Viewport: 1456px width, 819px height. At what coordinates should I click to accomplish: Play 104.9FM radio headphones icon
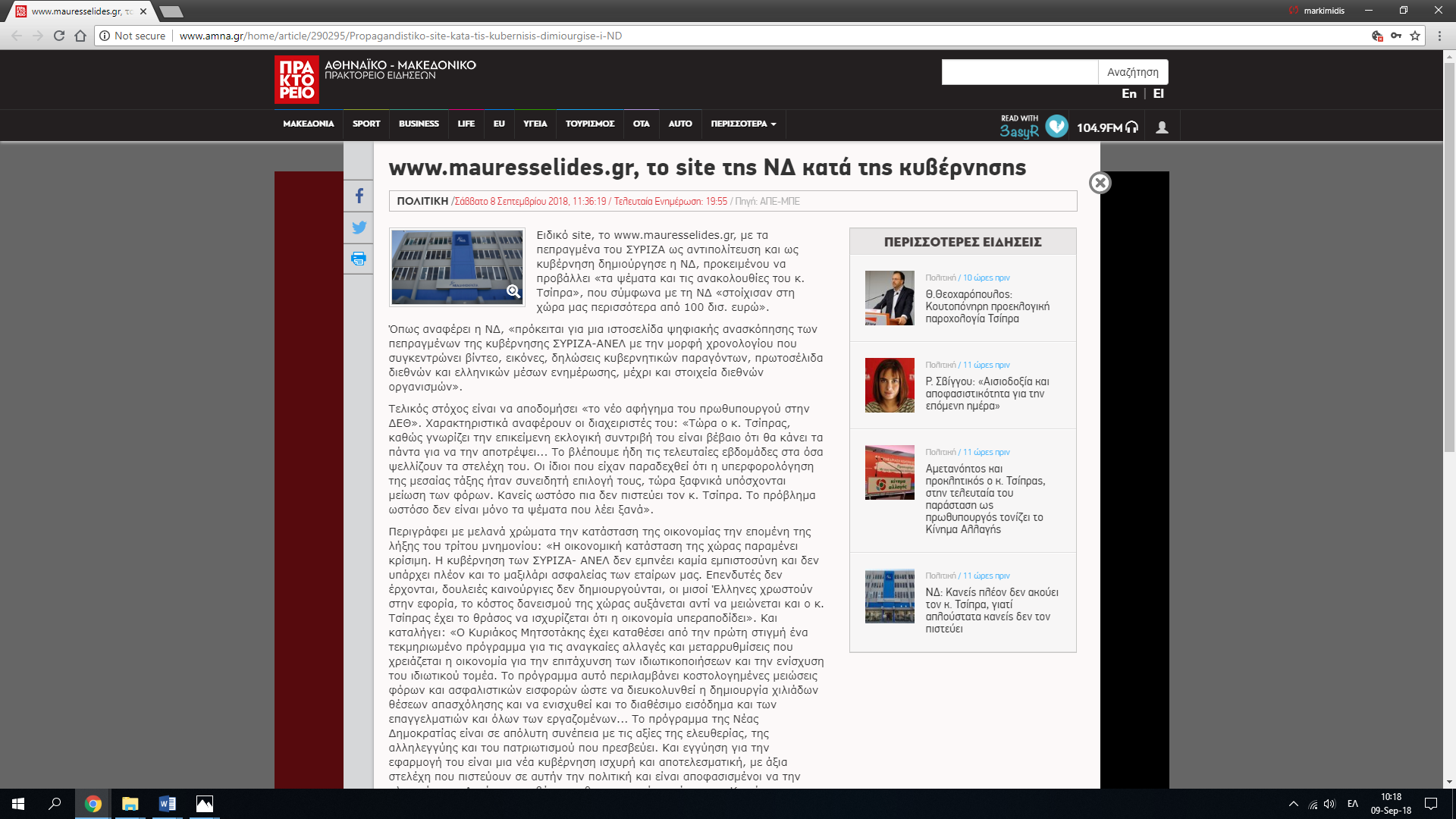[1131, 127]
